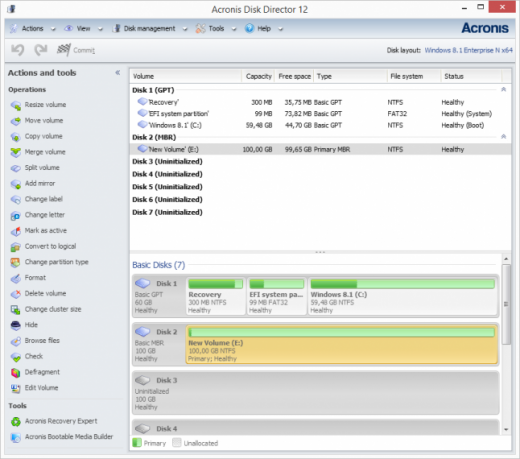Click the Add mirror icon
The width and height of the screenshot is (520, 459).
(16, 184)
